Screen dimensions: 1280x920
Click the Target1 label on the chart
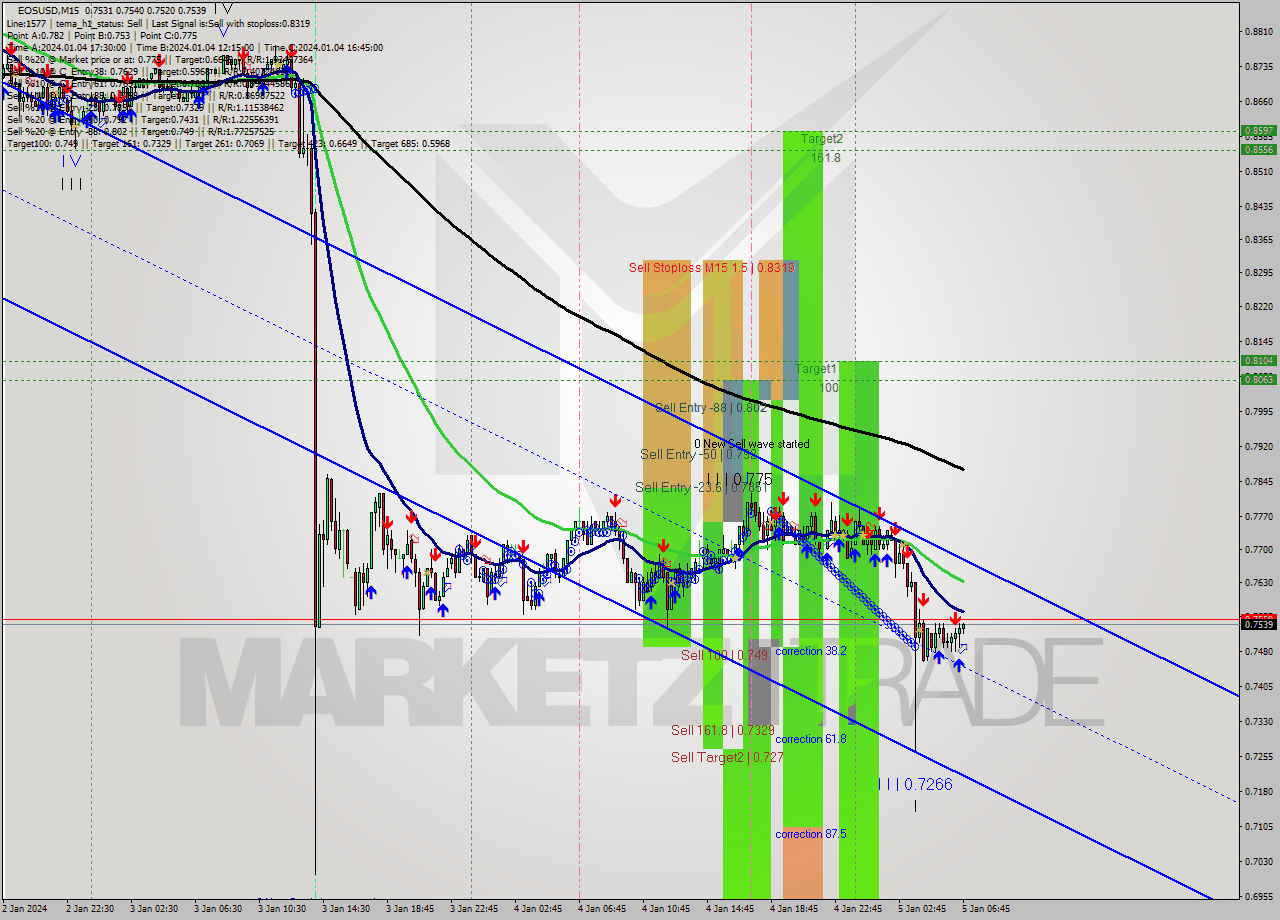(816, 369)
